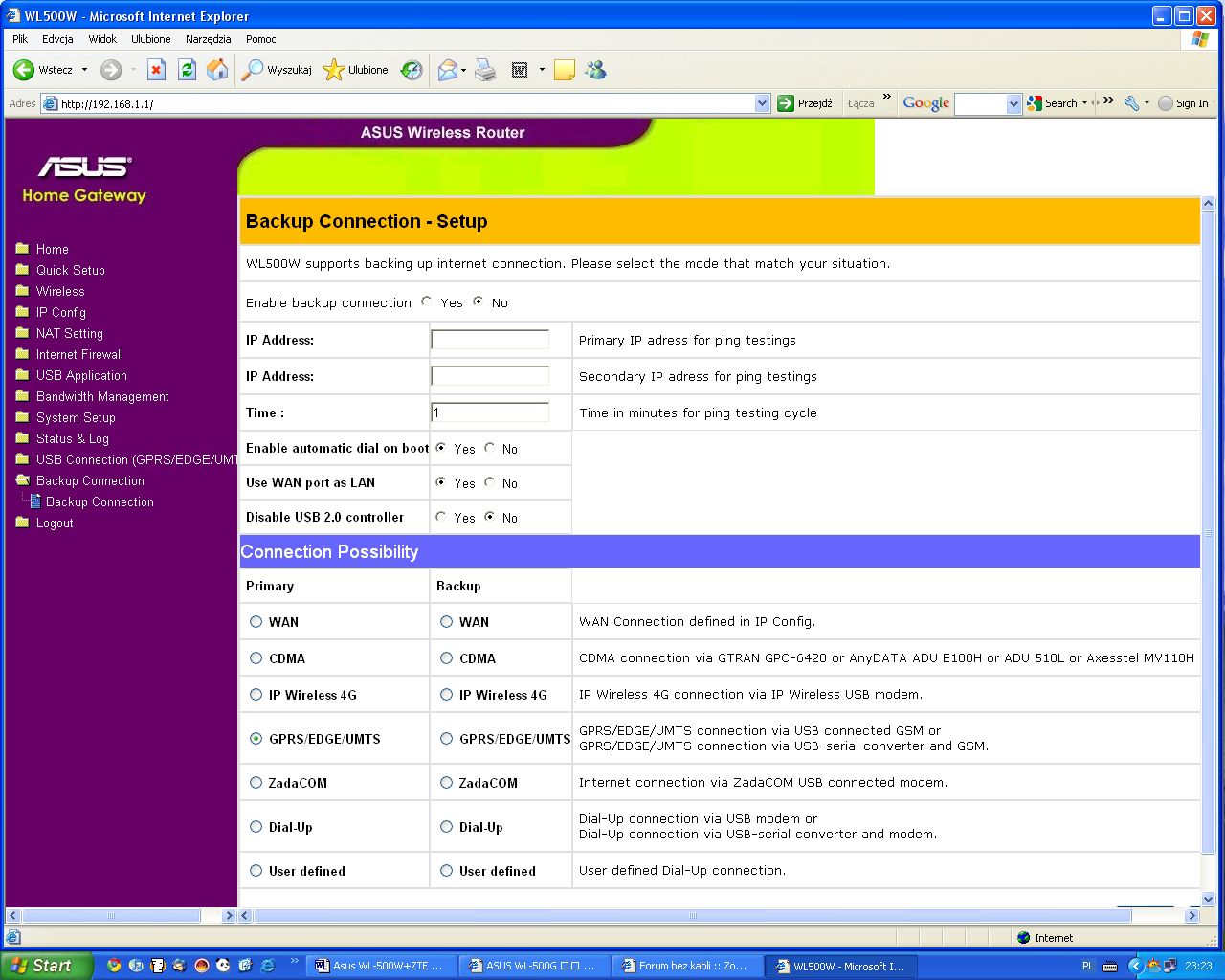
Task: Expand the Mail button dropdown arrow
Action: pos(464,70)
